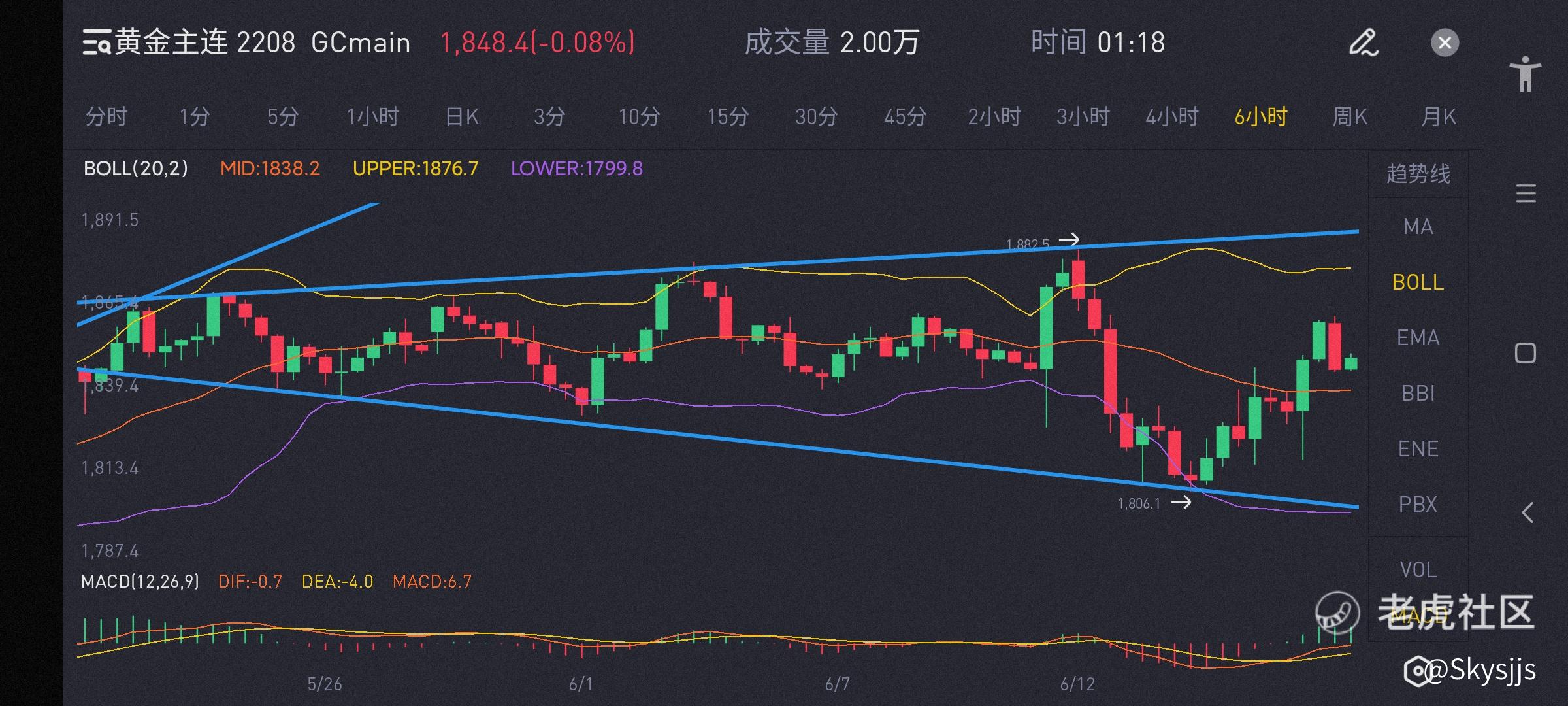This screenshot has width=1568, height=706.
Task: Tap the 6/1 date label
Action: (x=581, y=684)
